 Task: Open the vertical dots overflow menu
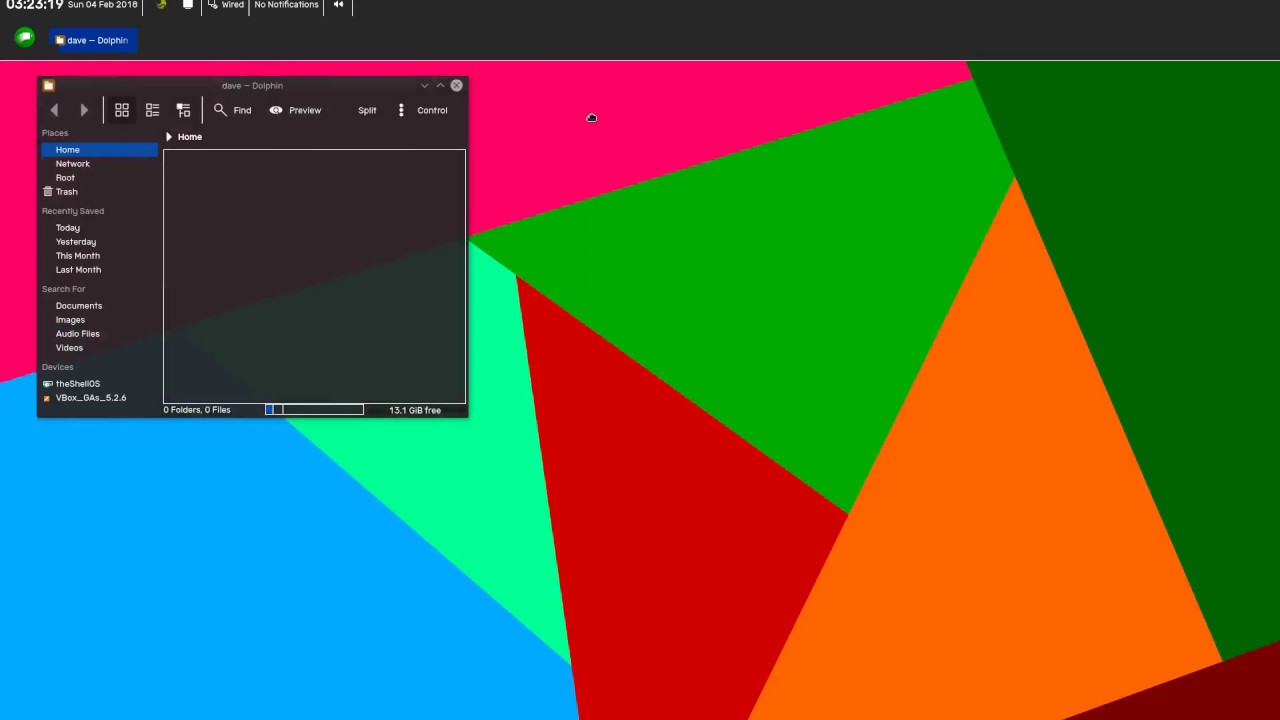pos(401,110)
